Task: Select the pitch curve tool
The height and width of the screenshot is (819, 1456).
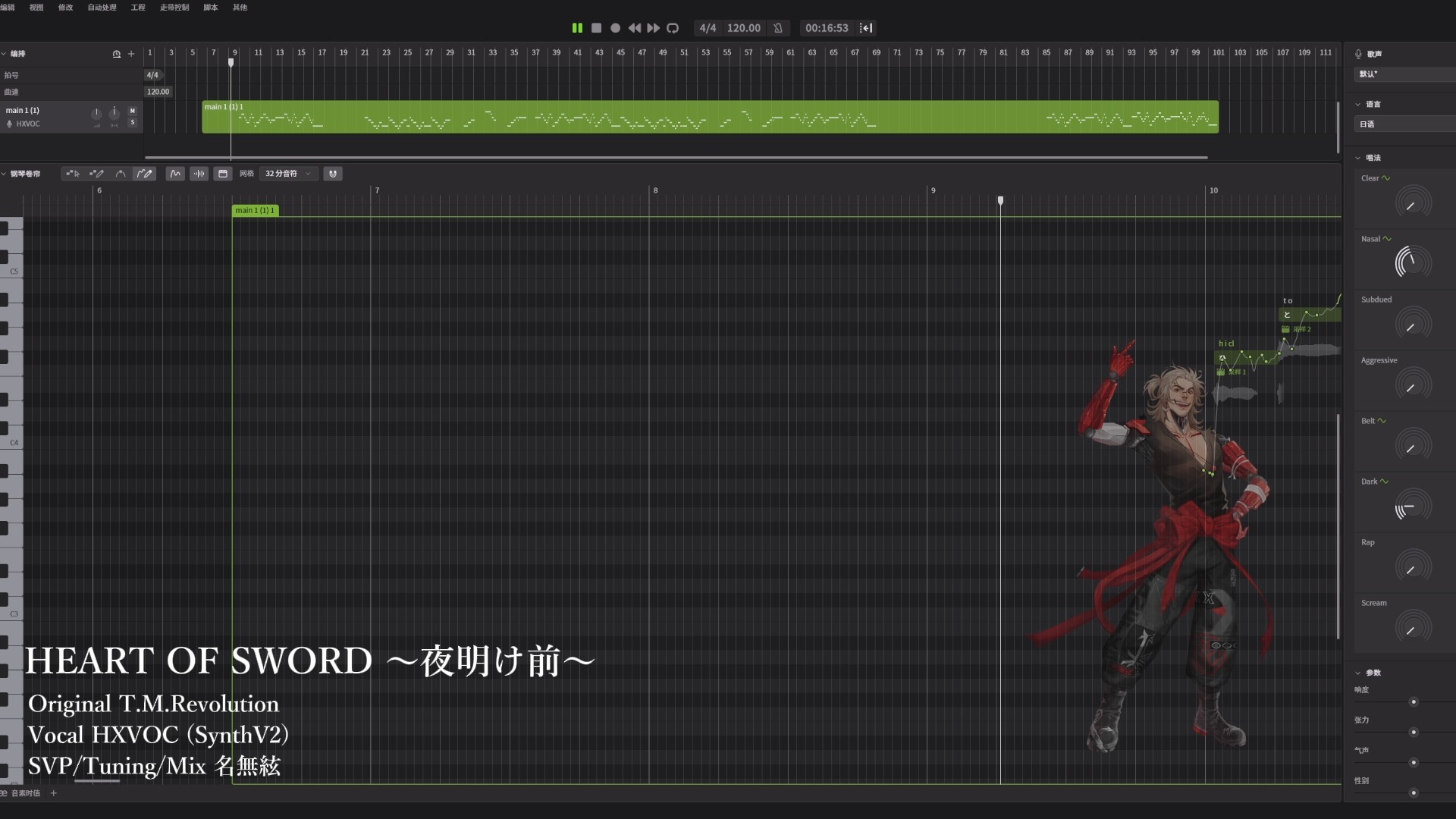Action: (121, 174)
